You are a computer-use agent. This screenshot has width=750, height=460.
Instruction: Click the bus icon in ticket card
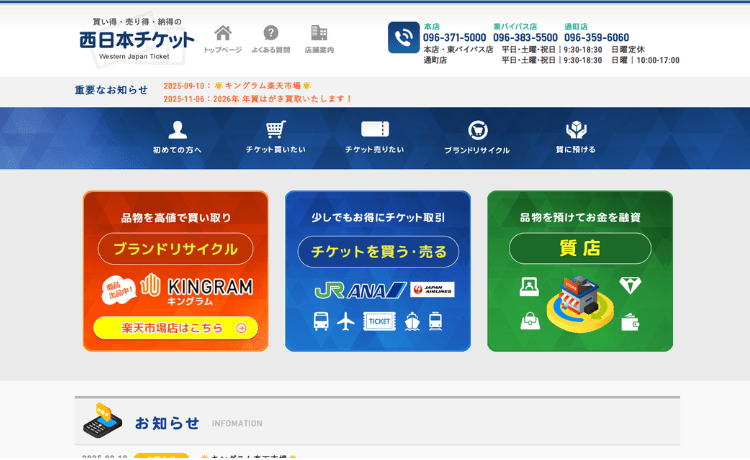[x=321, y=321]
